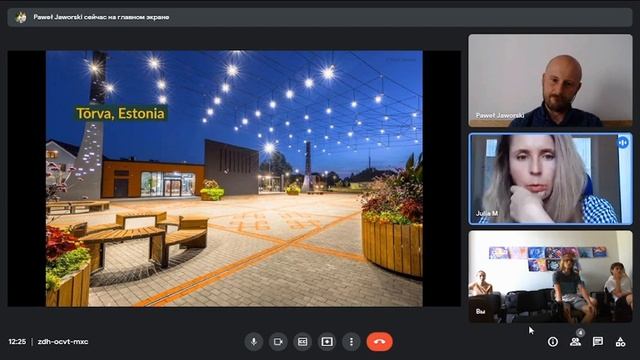Open meeting details info icon
The height and width of the screenshot is (360, 640).
tap(553, 342)
